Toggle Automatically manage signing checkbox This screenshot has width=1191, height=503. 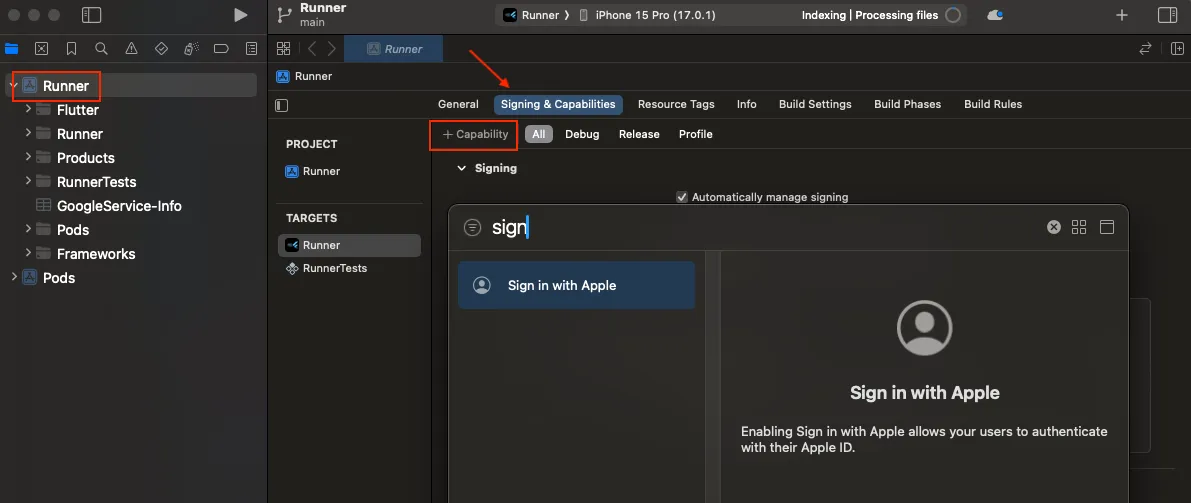tap(681, 197)
